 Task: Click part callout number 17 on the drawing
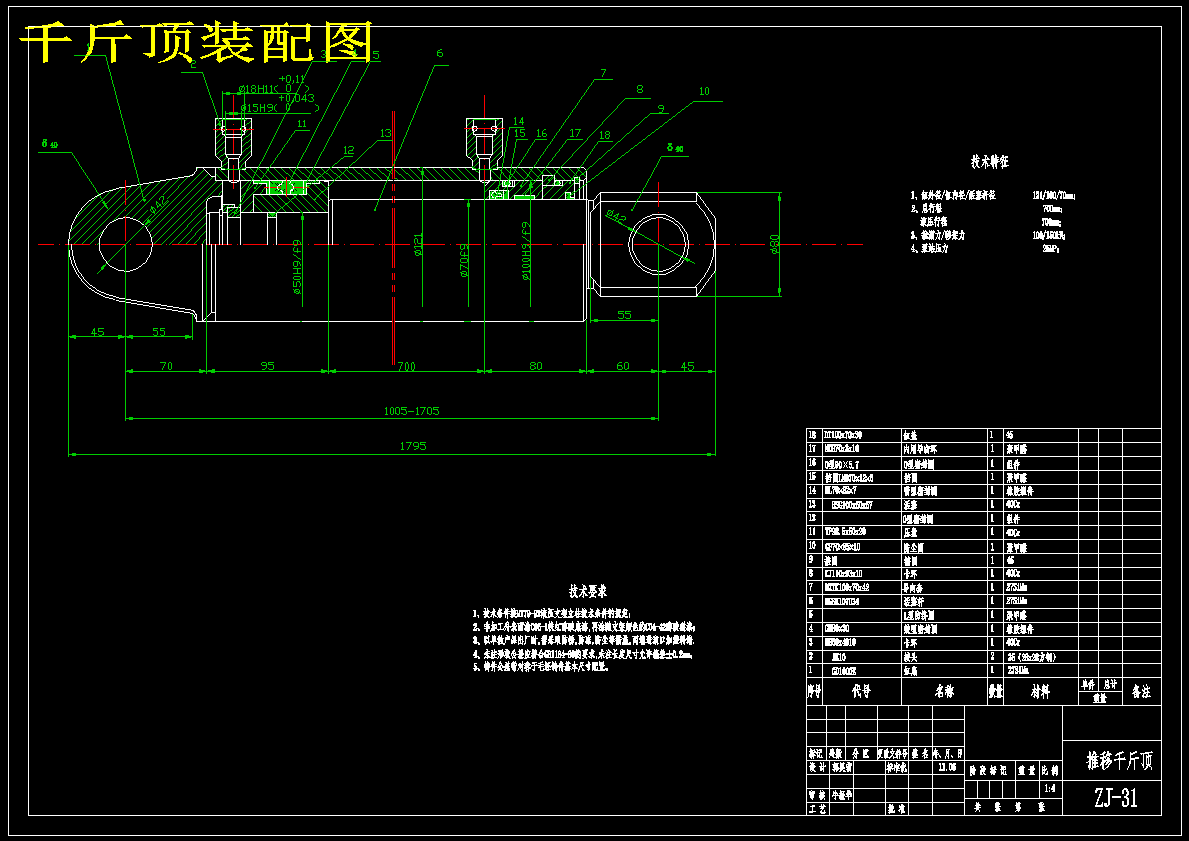575,133
